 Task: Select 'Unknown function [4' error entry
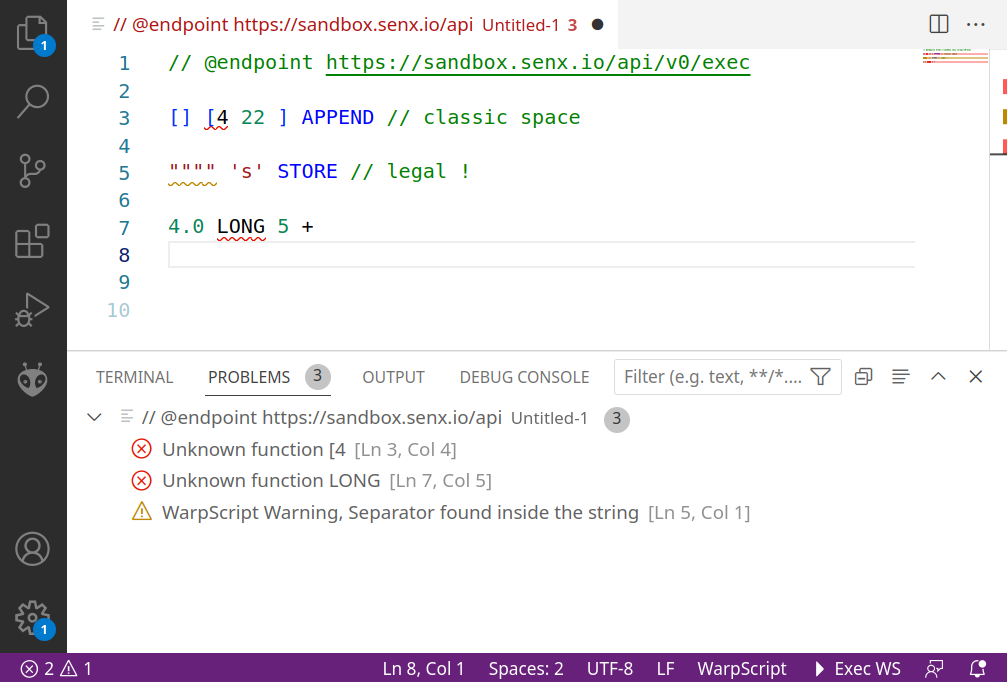[536, 450]
